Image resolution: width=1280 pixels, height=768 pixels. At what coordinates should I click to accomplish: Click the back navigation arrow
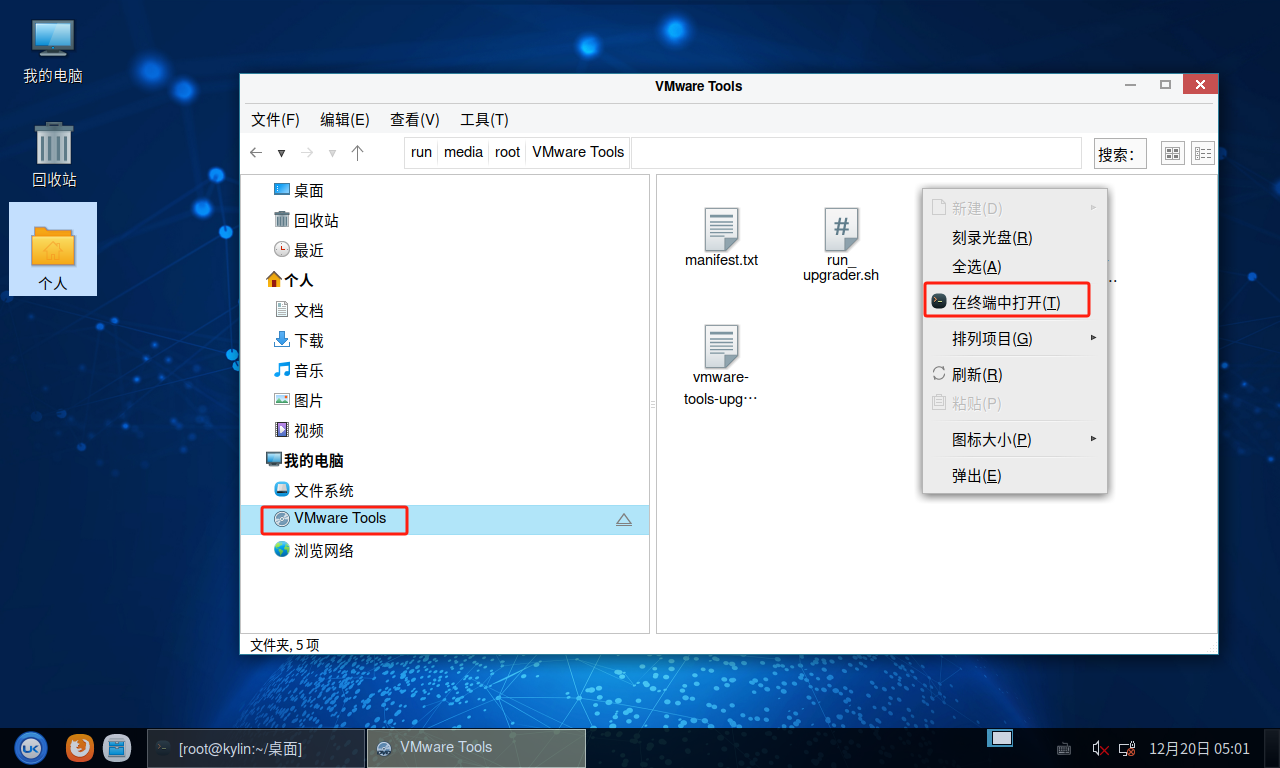256,153
